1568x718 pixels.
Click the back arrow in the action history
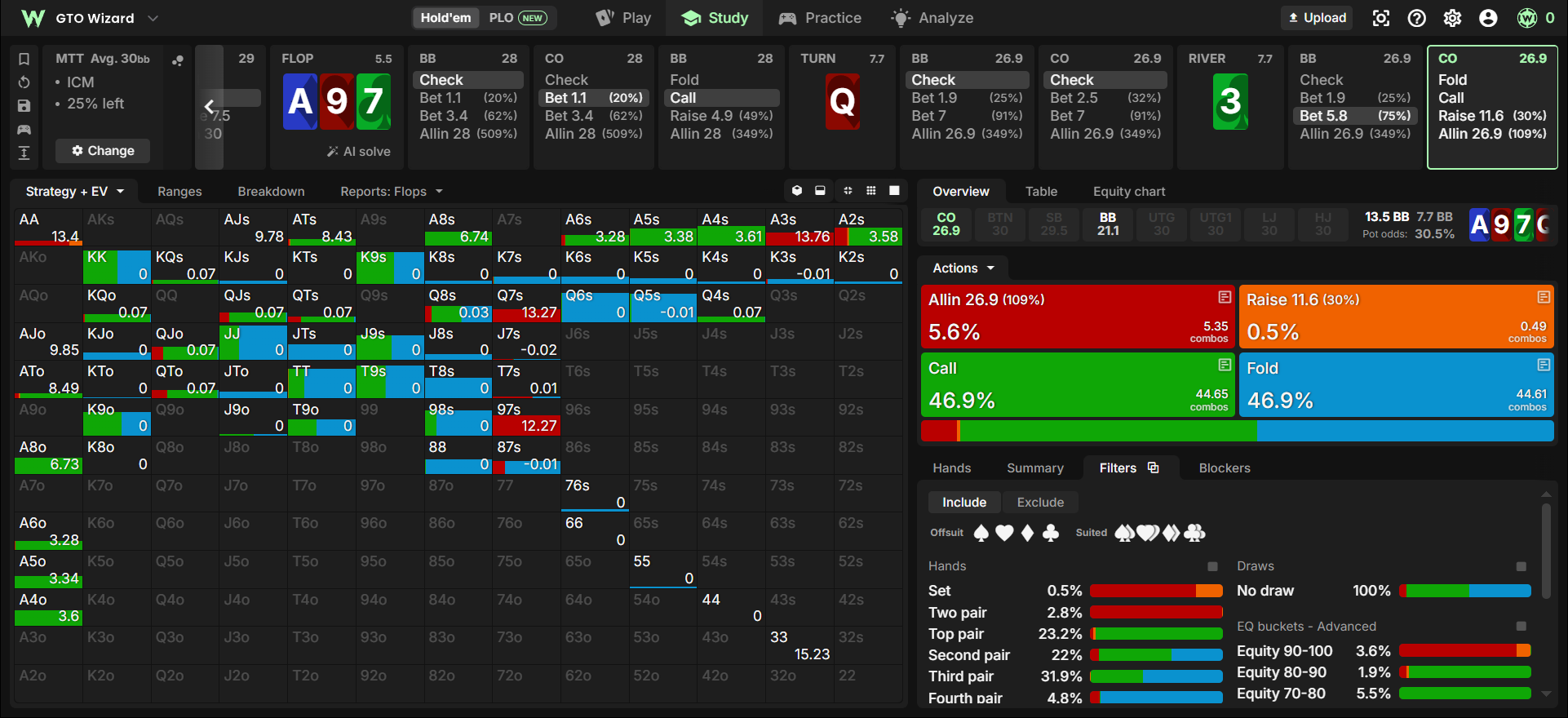coord(209,106)
